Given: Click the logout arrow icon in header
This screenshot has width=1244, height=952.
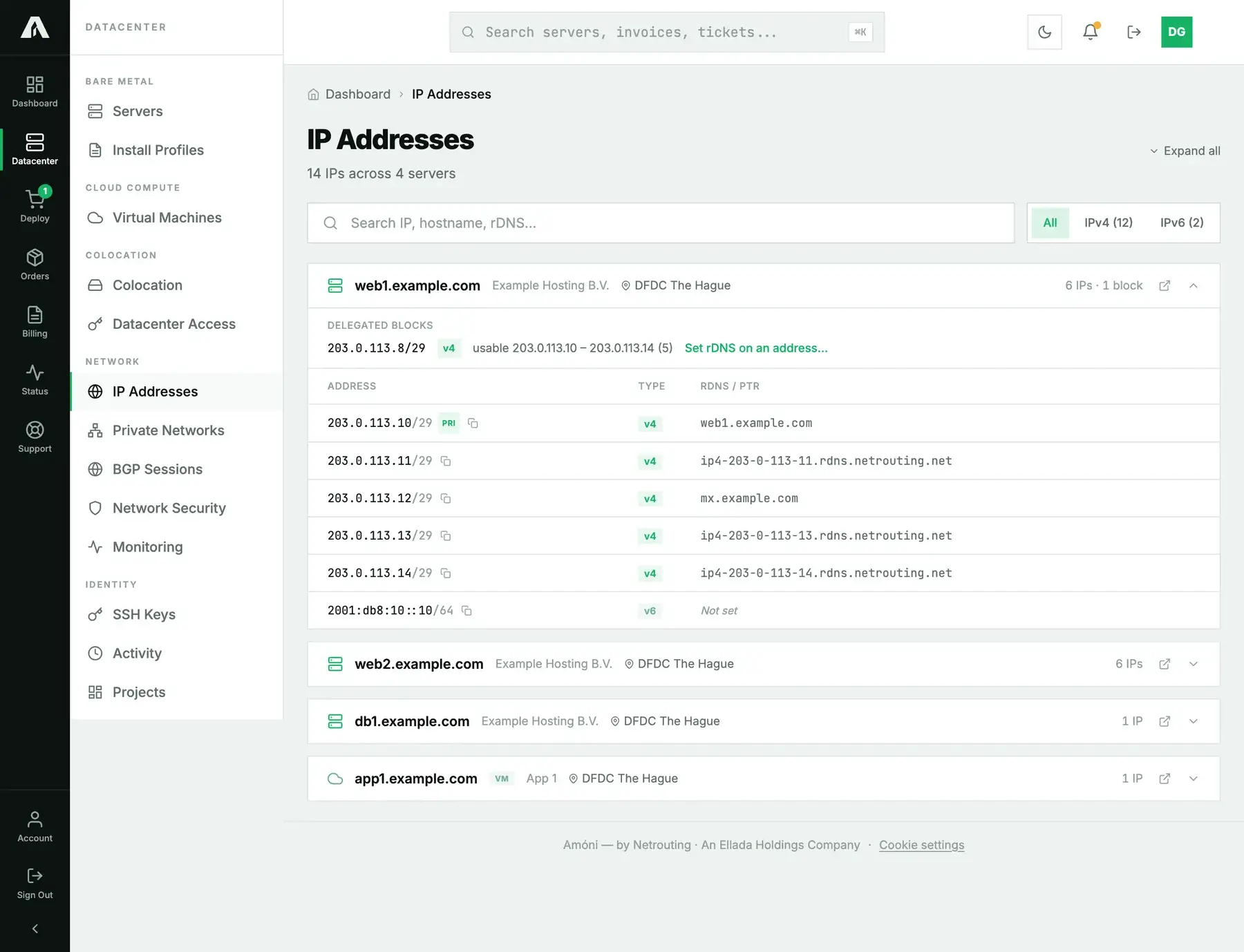Looking at the screenshot, I should 1133,32.
